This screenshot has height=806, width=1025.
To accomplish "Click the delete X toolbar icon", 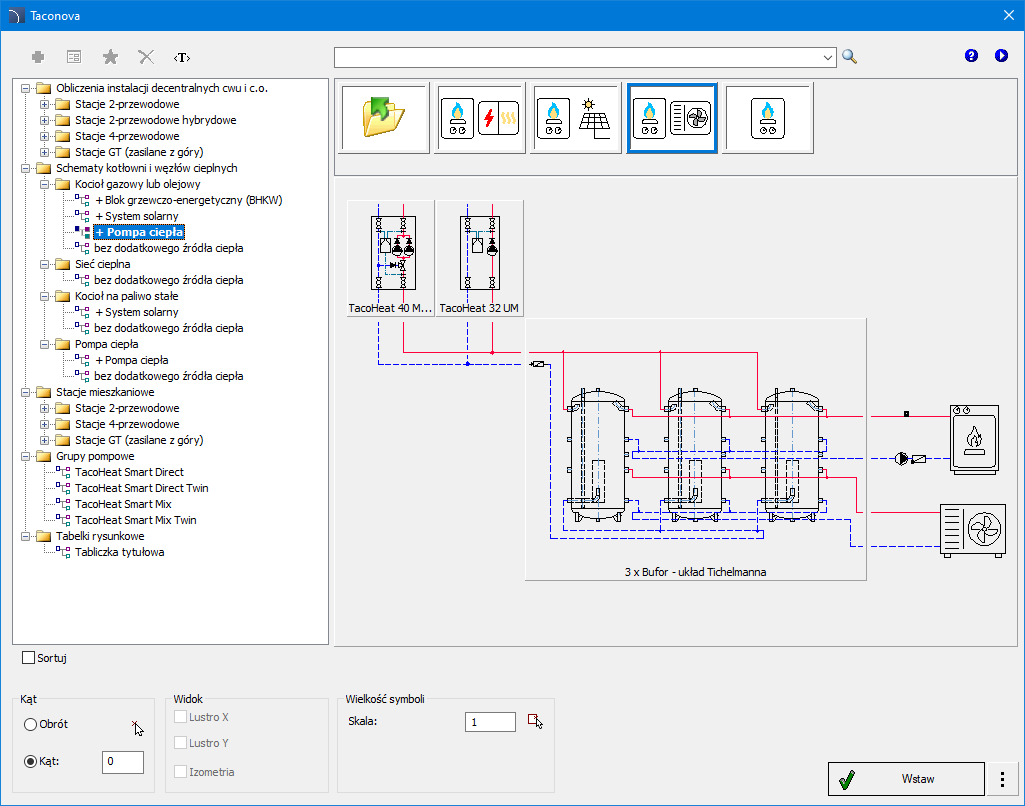I will pyautogui.click(x=146, y=57).
